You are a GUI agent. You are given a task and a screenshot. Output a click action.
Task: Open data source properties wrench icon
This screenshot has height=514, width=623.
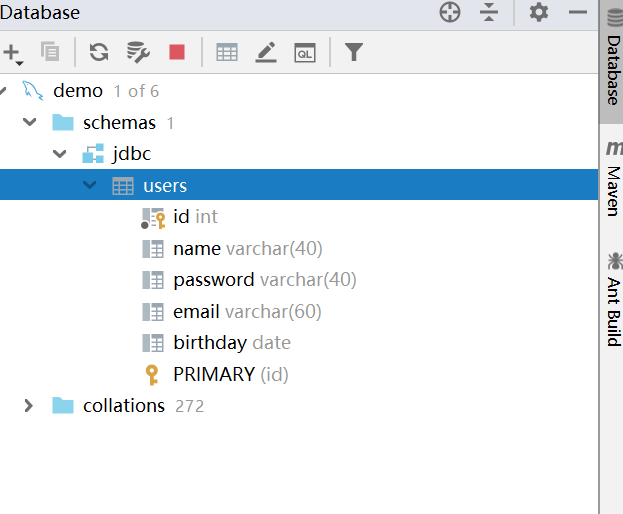click(x=138, y=52)
